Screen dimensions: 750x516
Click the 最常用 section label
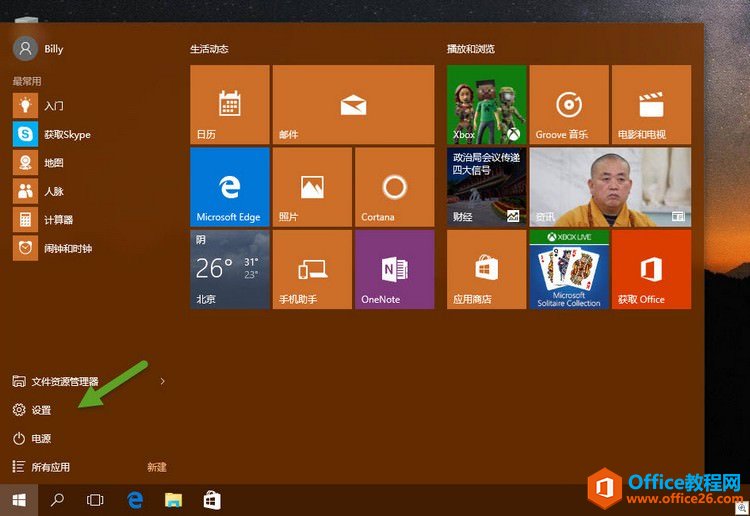coord(27,81)
